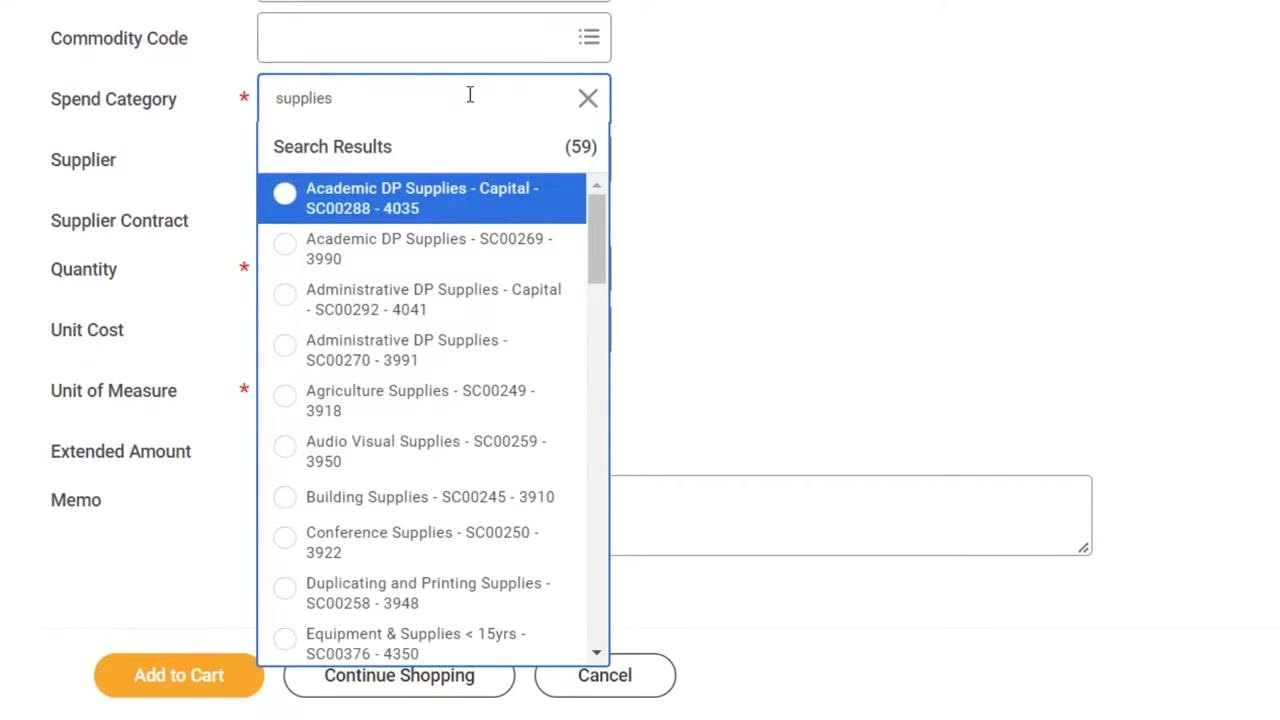Click the results list scrollbar thumb
The width and height of the screenshot is (1280, 720).
click(x=597, y=239)
